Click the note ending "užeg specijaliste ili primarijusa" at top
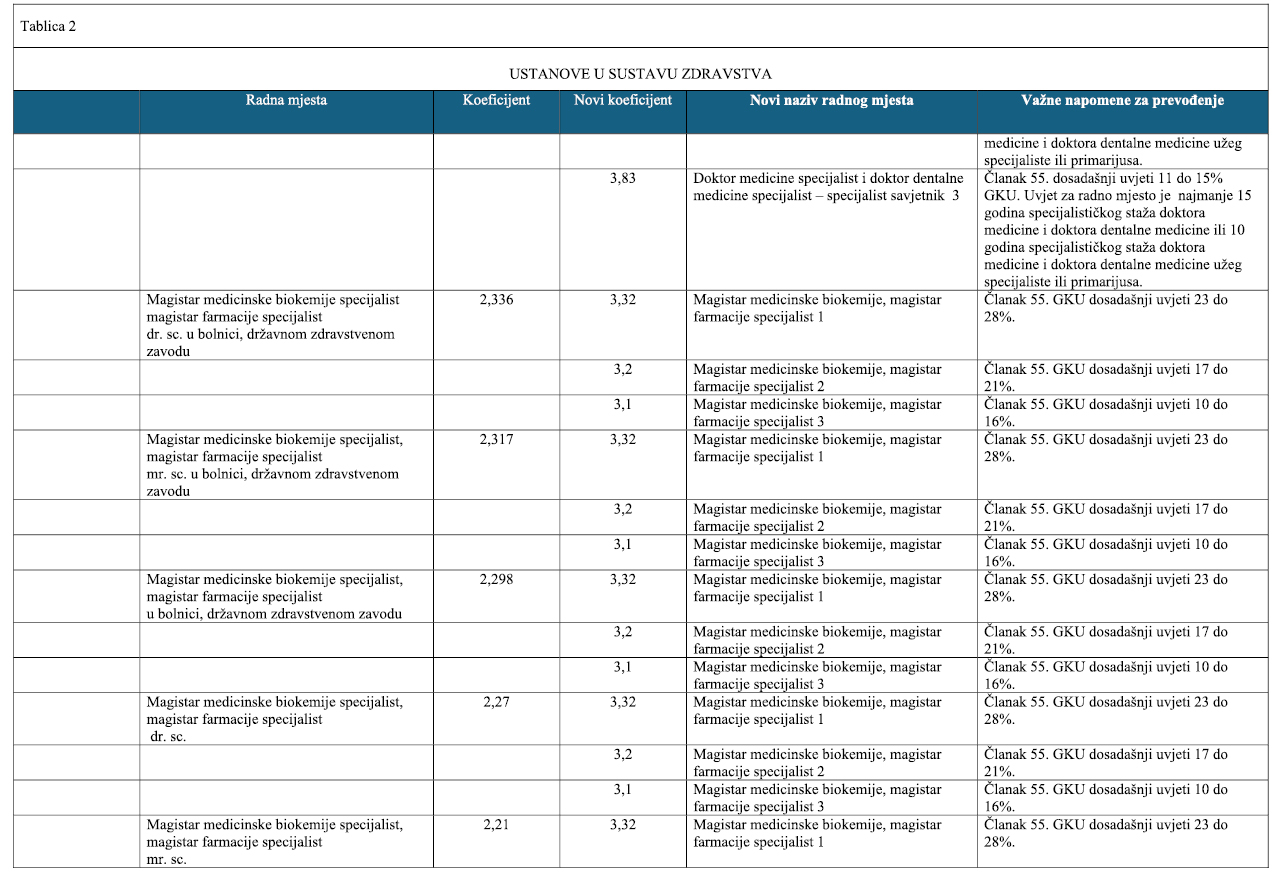This screenshot has width=1274, height=872. pyautogui.click(x=1112, y=151)
